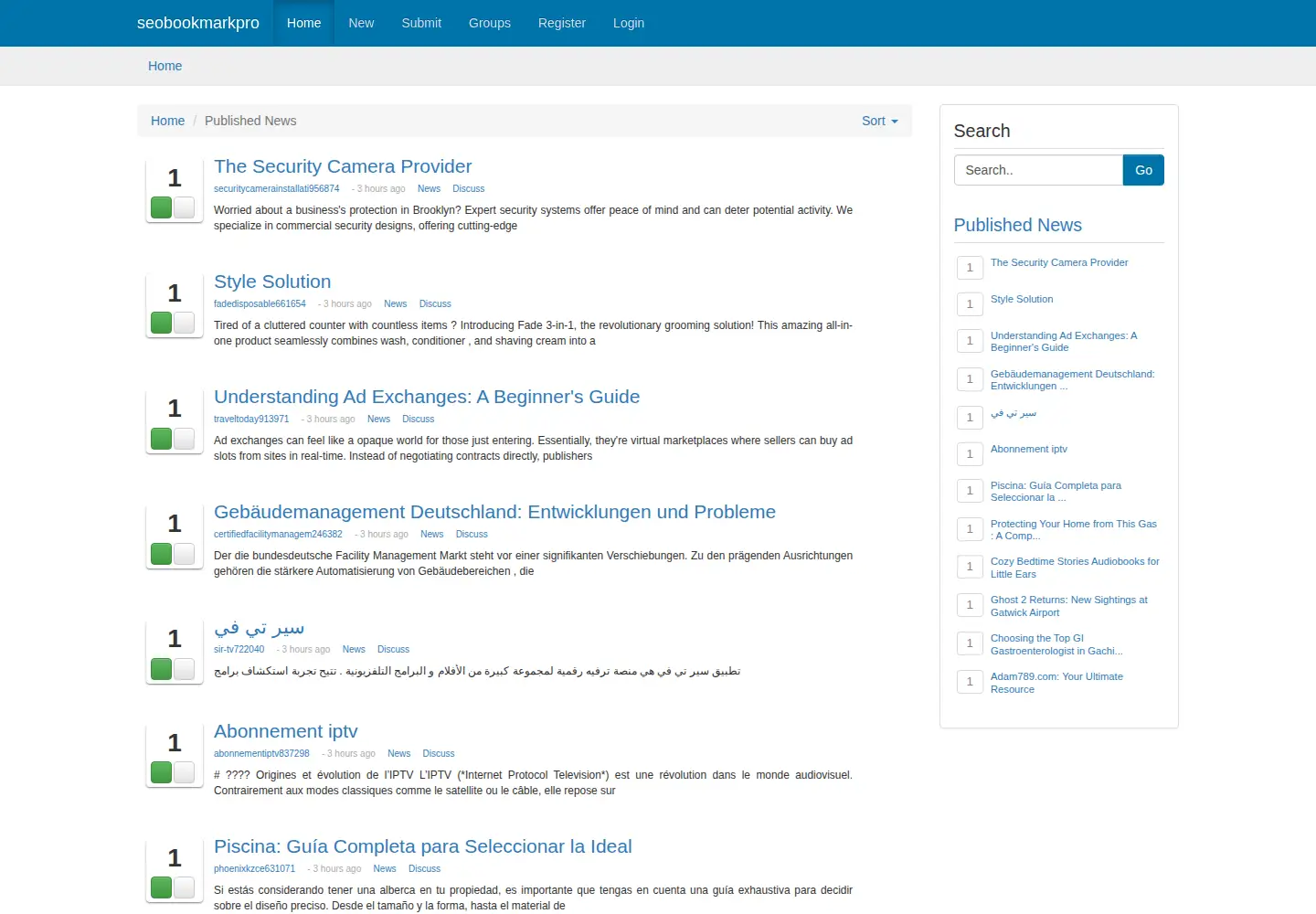
Task: Open sidebar link Understanding Ad Exchanges
Action: click(1064, 342)
